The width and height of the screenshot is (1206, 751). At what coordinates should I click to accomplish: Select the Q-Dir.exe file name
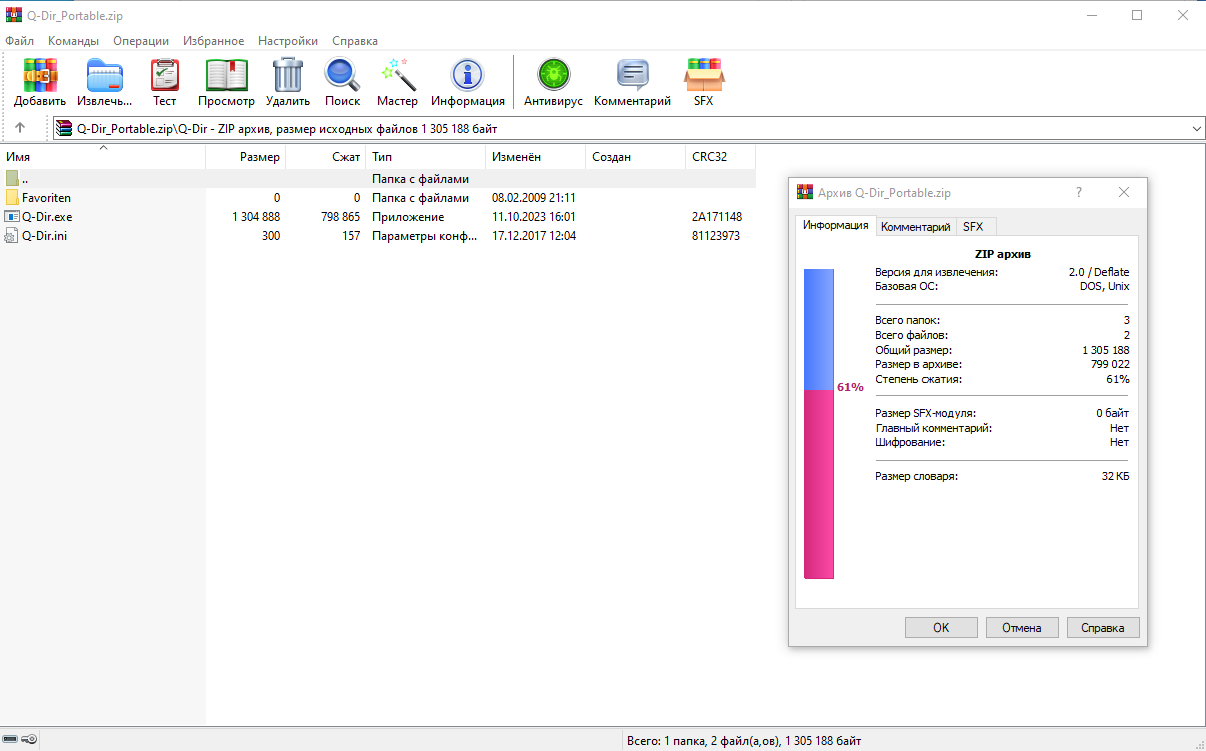(47, 217)
